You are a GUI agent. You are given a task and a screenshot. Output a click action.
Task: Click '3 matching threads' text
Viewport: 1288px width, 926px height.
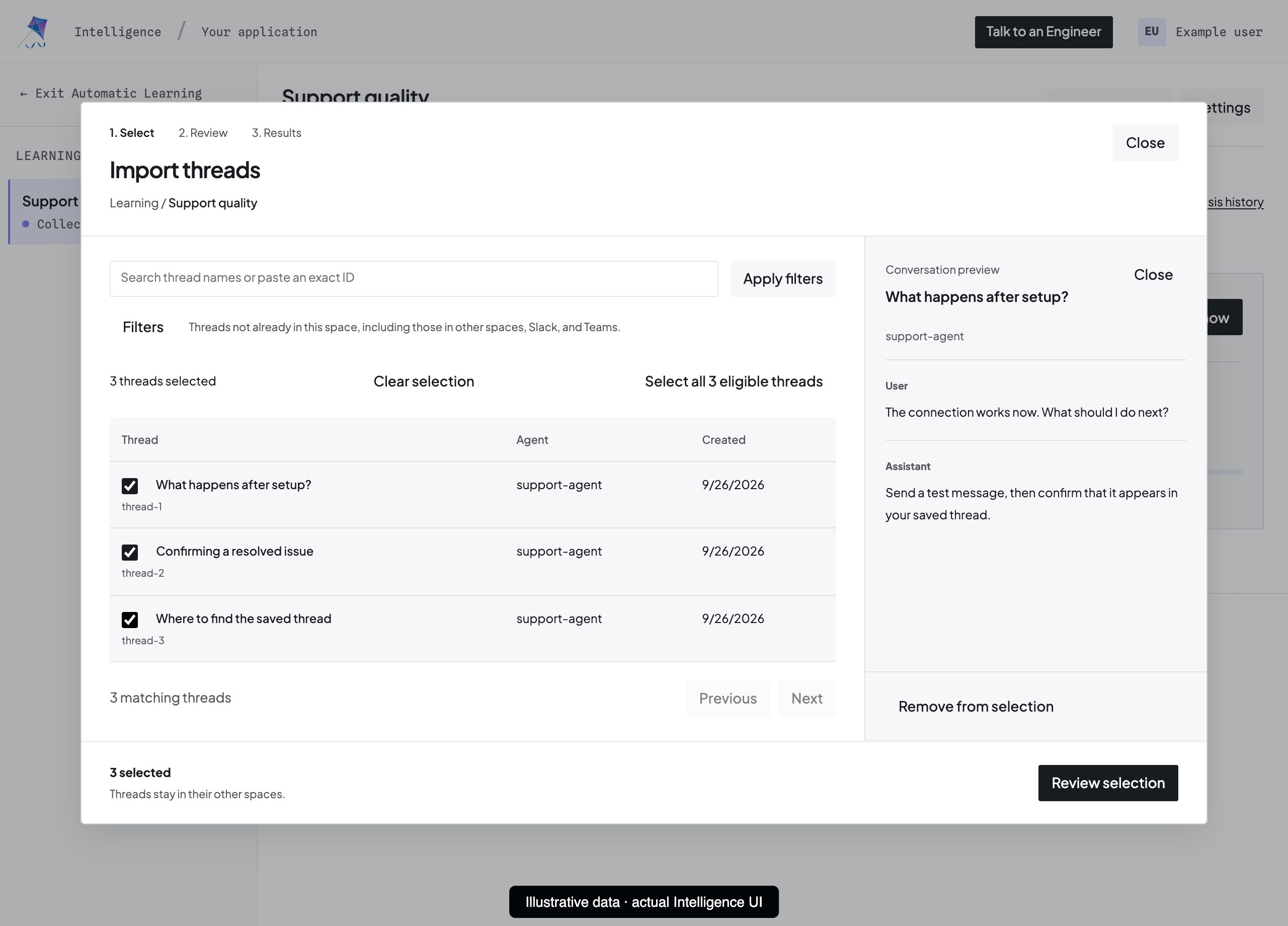[171, 698]
